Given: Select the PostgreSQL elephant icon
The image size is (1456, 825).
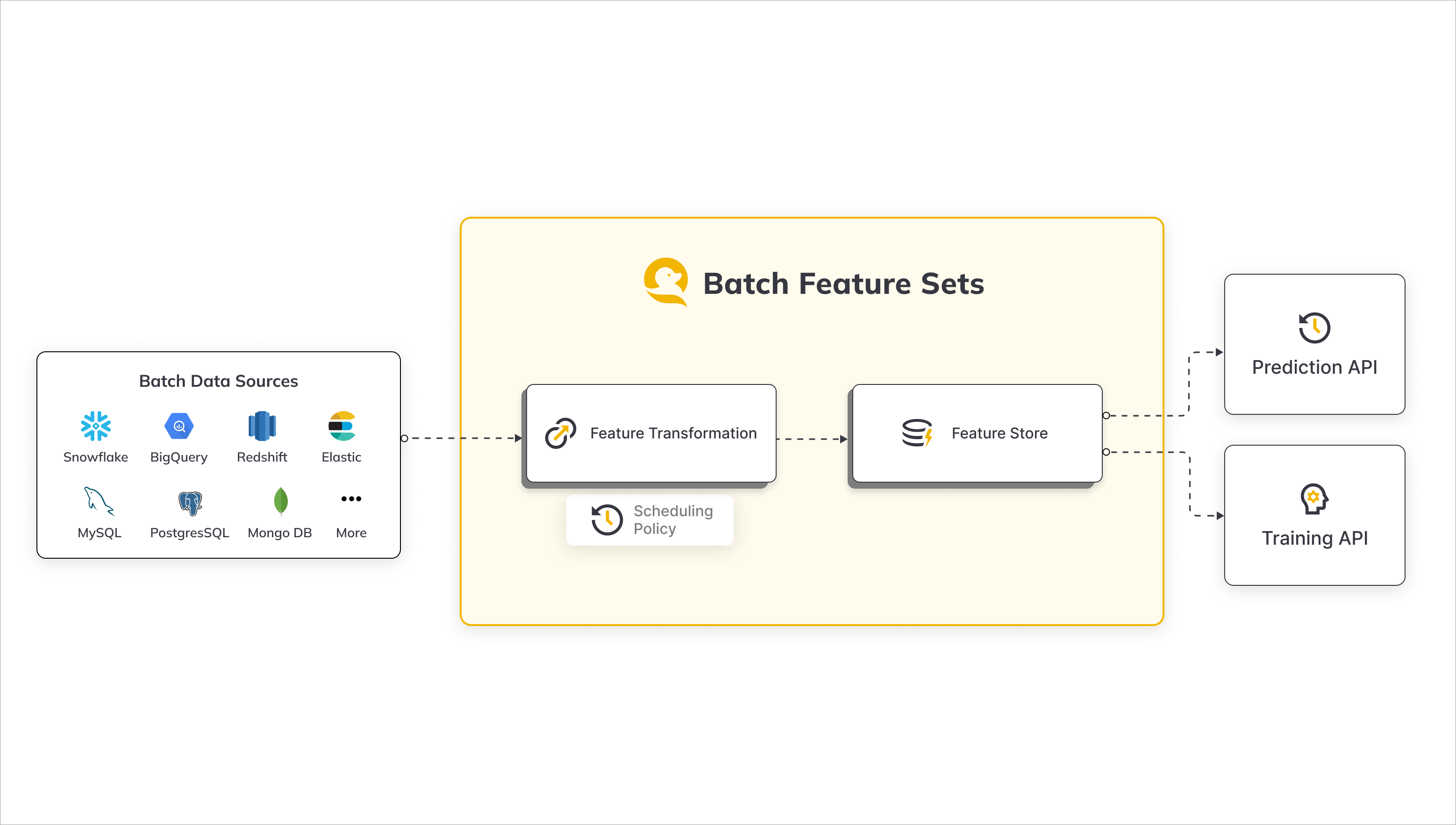Looking at the screenshot, I should tap(190, 503).
